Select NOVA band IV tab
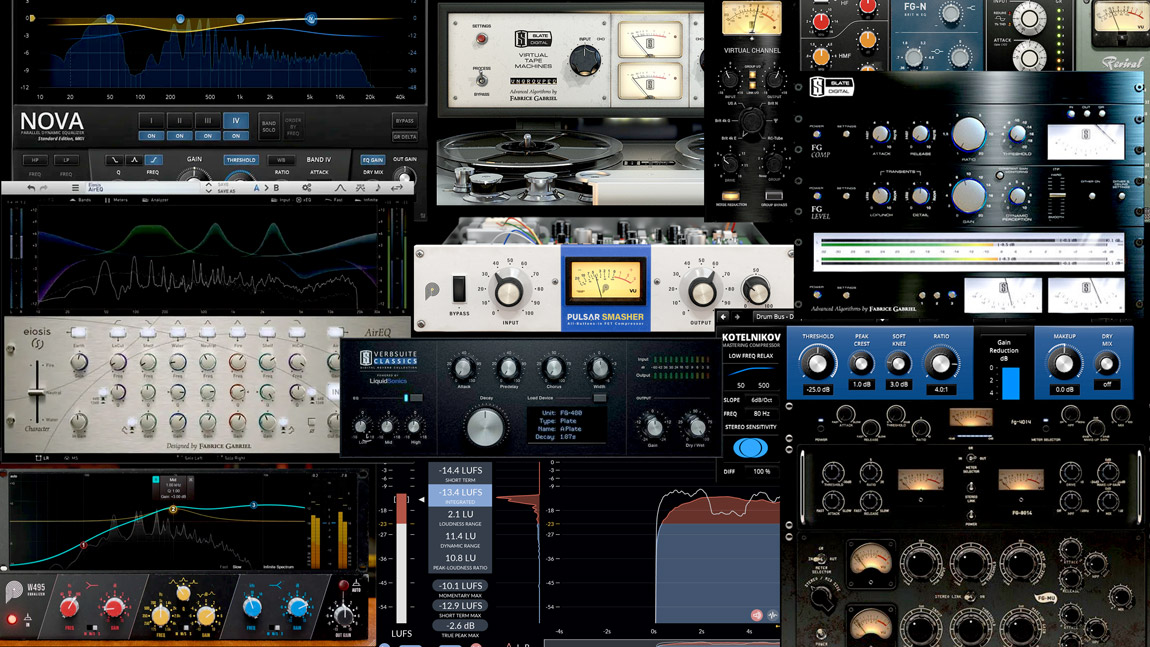Screen dimensions: 1150x647 pos(236,120)
